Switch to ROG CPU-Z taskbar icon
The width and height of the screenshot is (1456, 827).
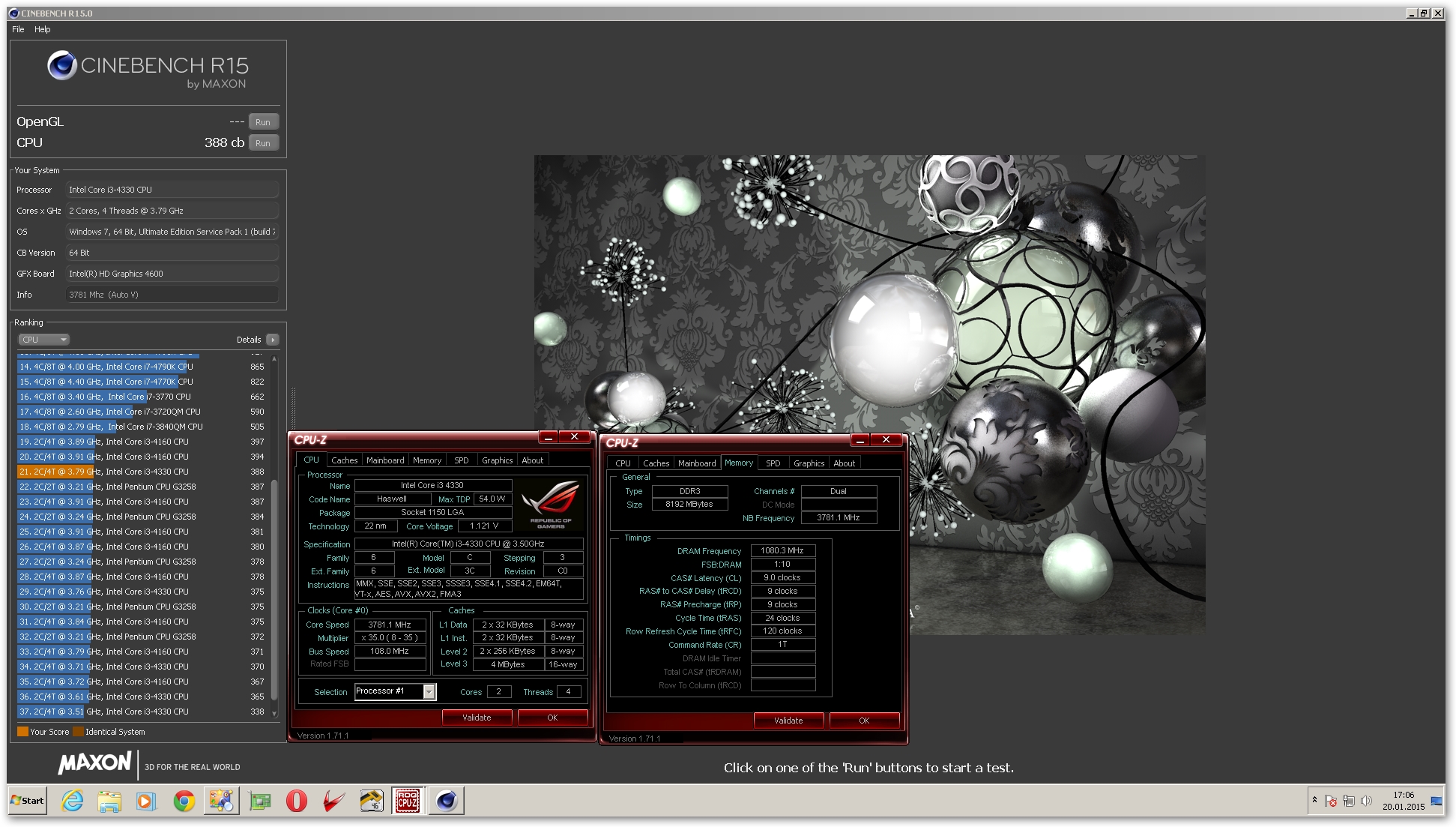[408, 801]
